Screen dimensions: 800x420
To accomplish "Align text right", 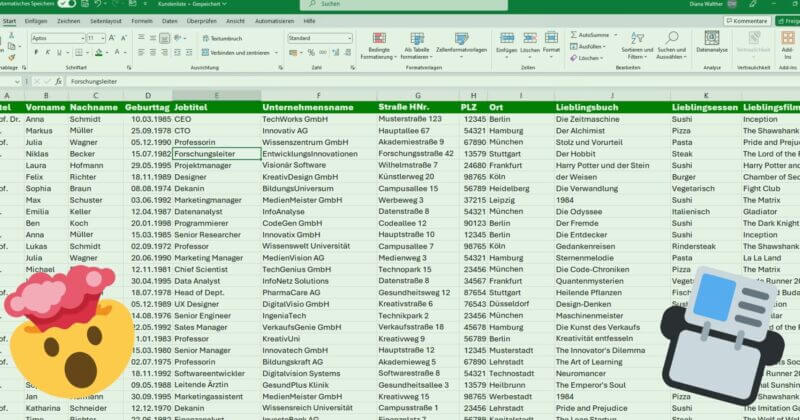I will click(x=164, y=53).
